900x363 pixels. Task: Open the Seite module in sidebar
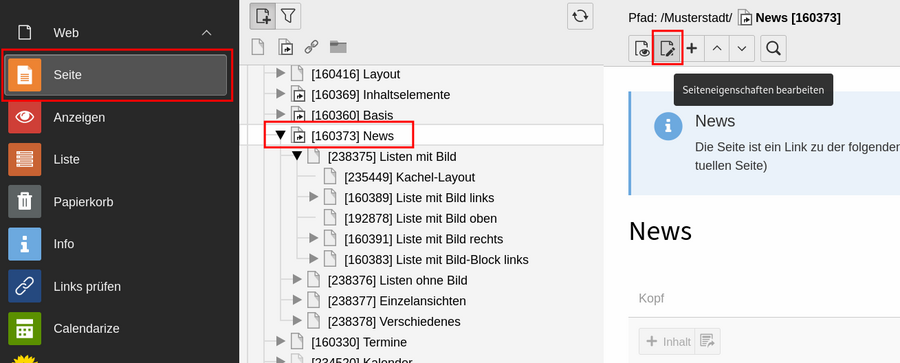[117, 75]
